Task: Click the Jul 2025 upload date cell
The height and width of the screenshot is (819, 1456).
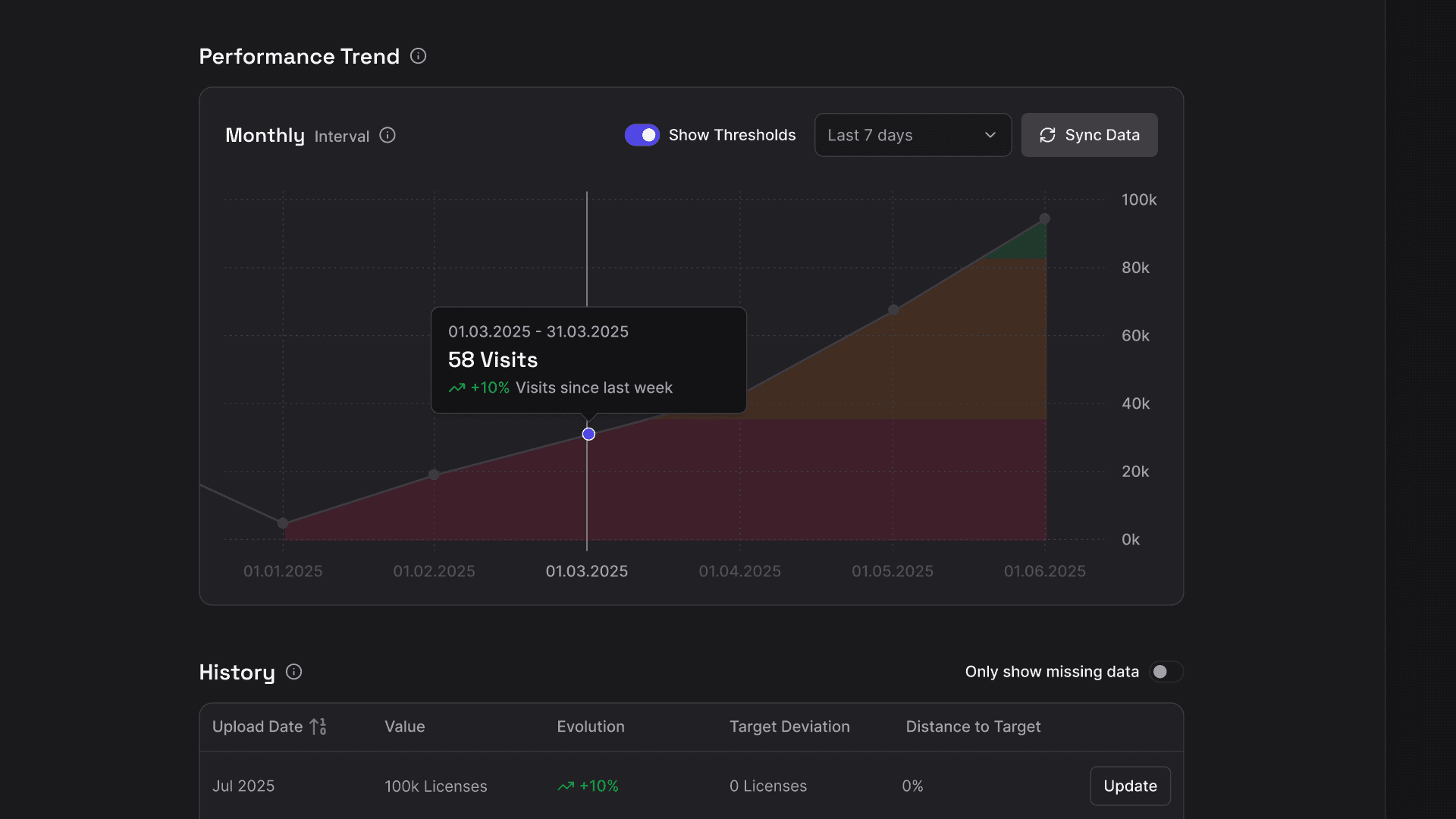Action: [243, 786]
